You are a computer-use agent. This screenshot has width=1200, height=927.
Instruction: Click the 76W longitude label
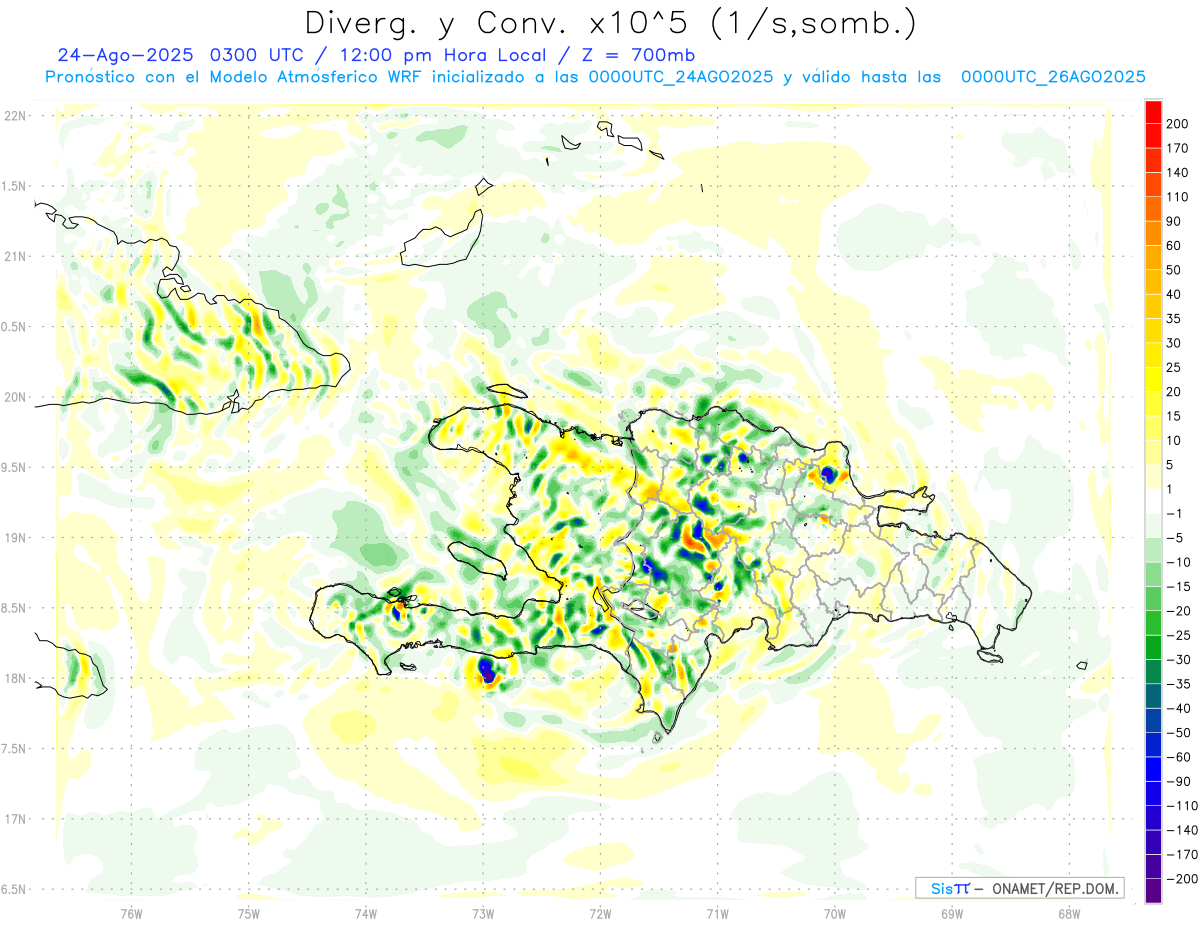tap(131, 912)
